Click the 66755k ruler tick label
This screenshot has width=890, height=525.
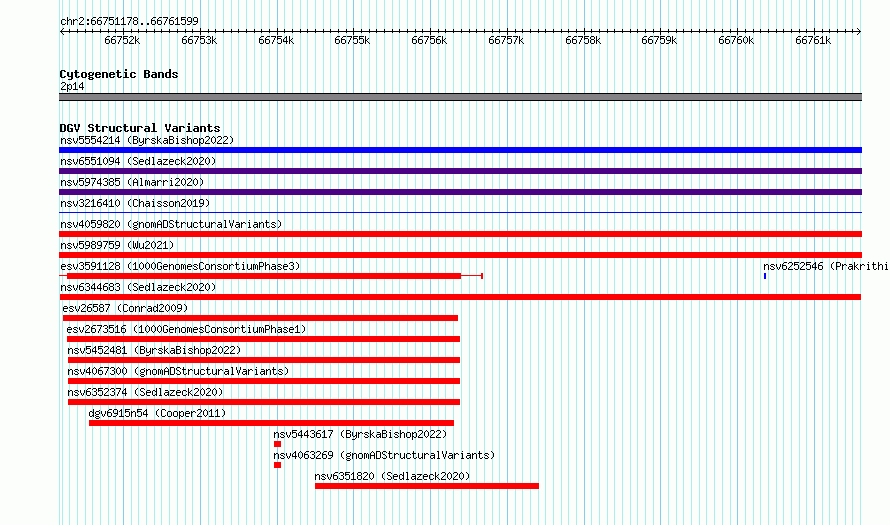[352, 41]
